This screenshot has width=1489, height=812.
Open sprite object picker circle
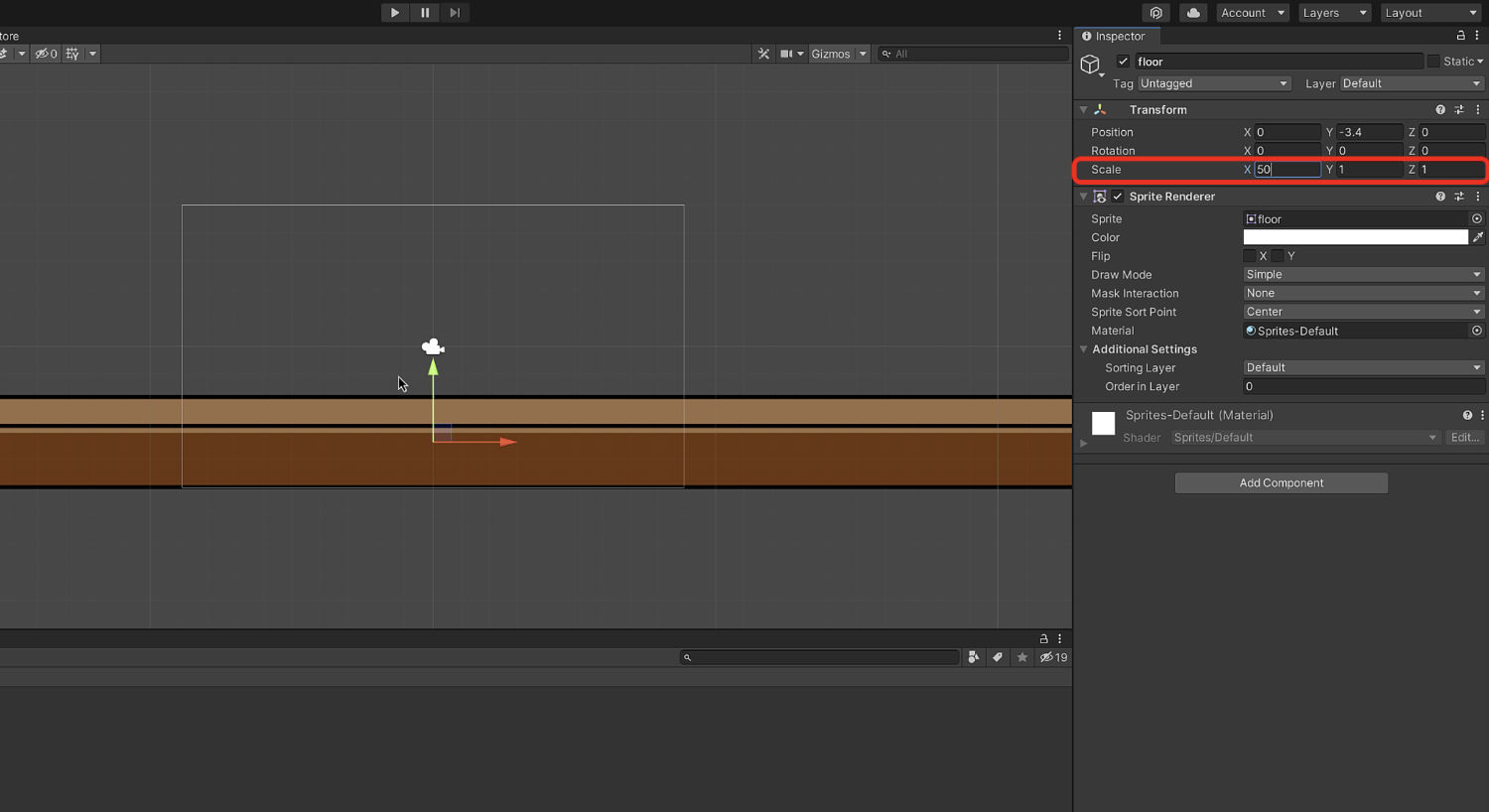[x=1477, y=219]
